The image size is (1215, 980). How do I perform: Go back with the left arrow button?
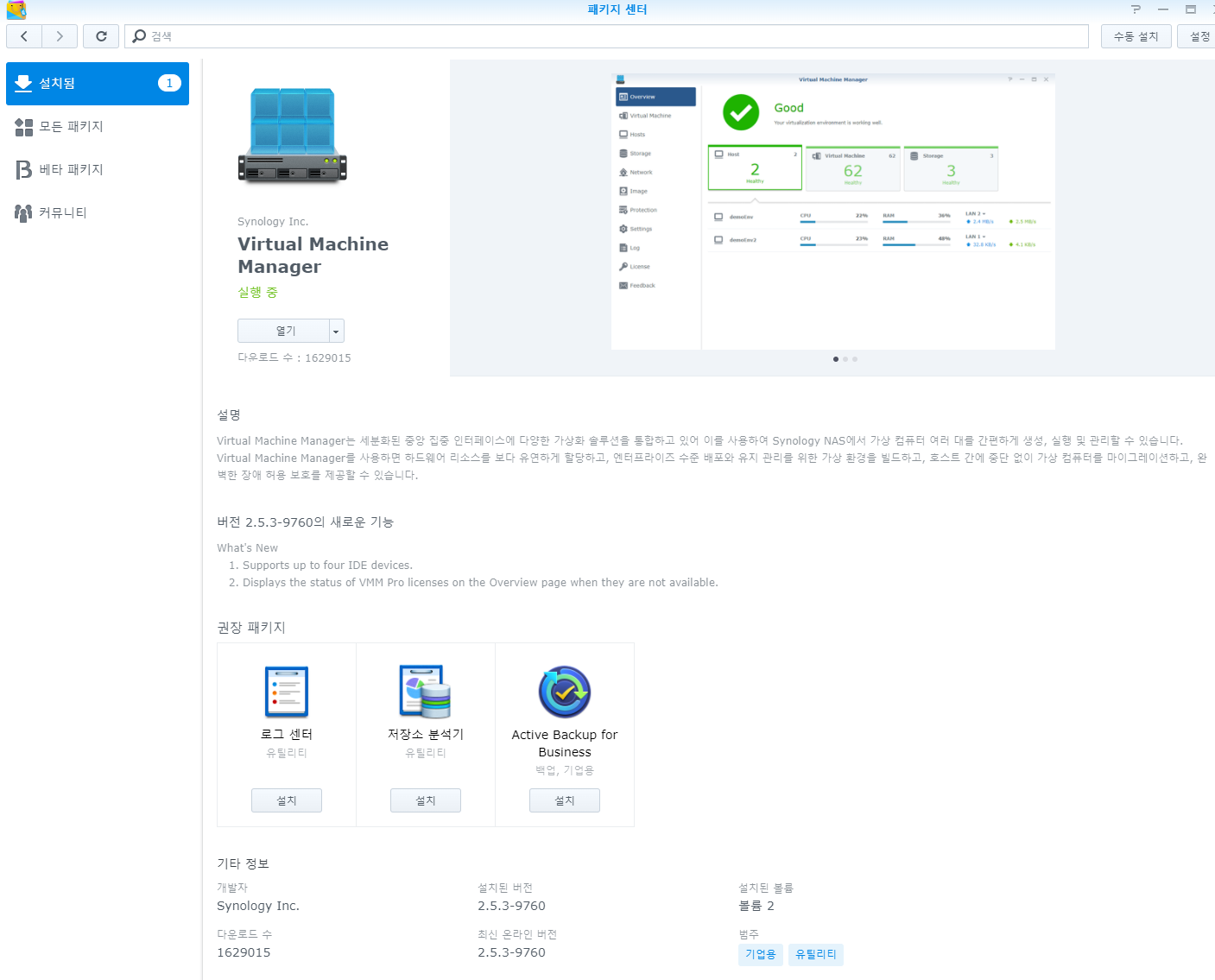24,36
